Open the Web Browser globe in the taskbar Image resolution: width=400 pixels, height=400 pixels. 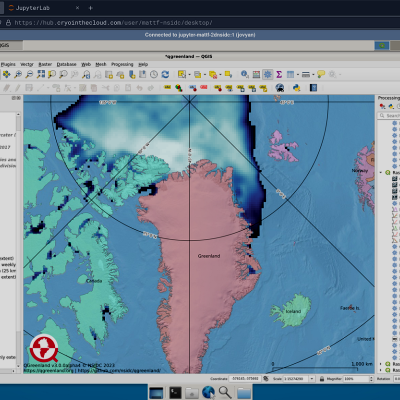208,392
